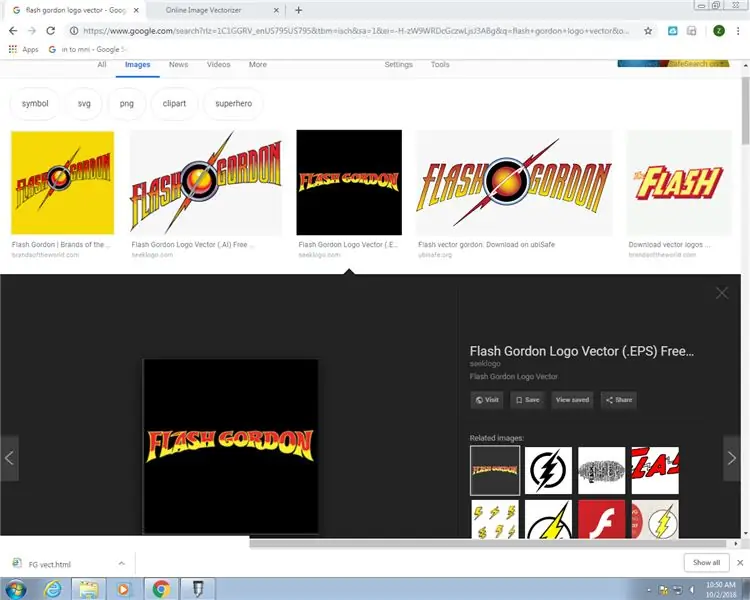This screenshot has width=750, height=600.
Task: Click the address bar URL field
Action: coord(356,31)
